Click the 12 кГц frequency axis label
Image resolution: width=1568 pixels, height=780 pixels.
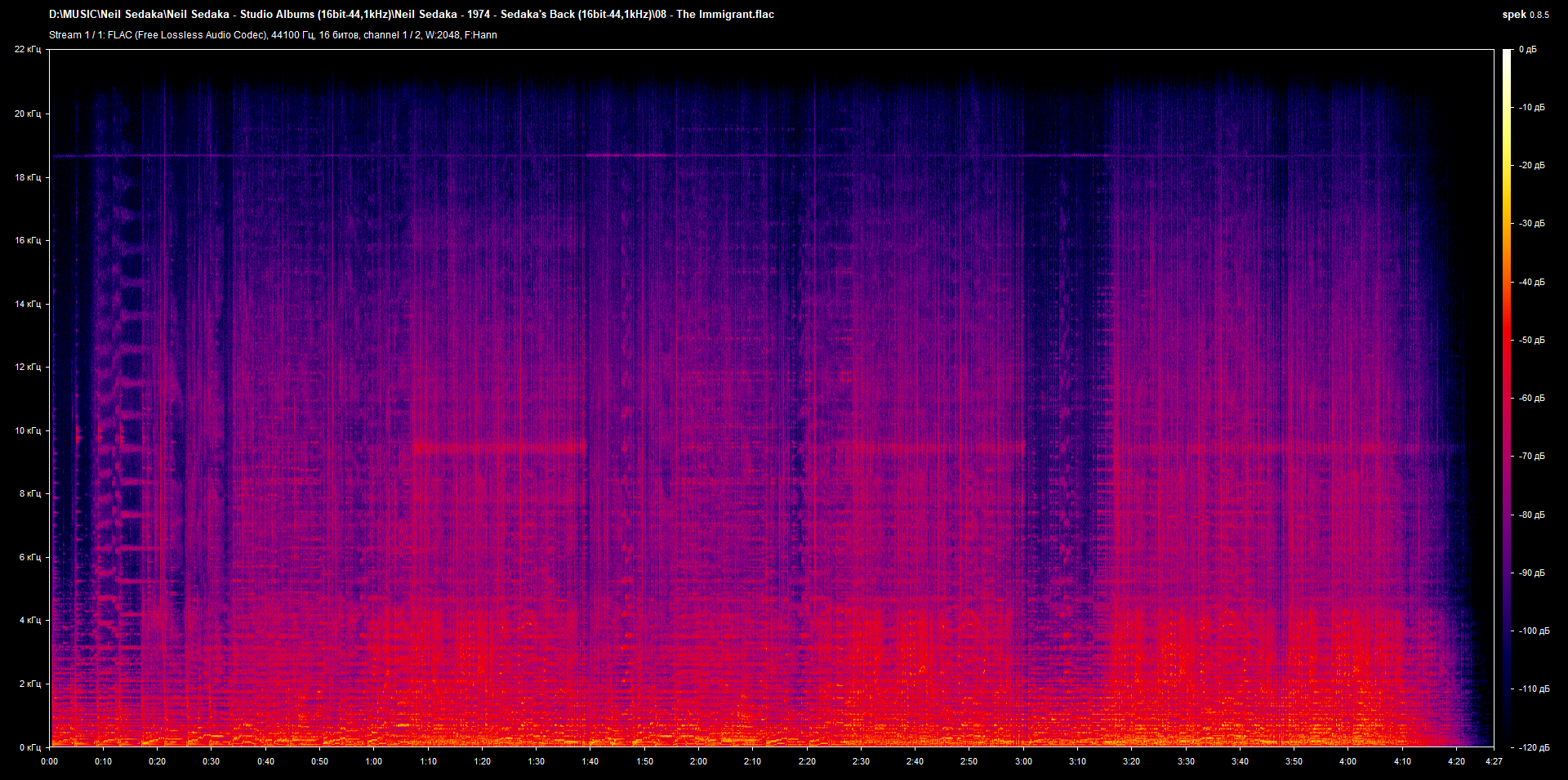click(27, 367)
